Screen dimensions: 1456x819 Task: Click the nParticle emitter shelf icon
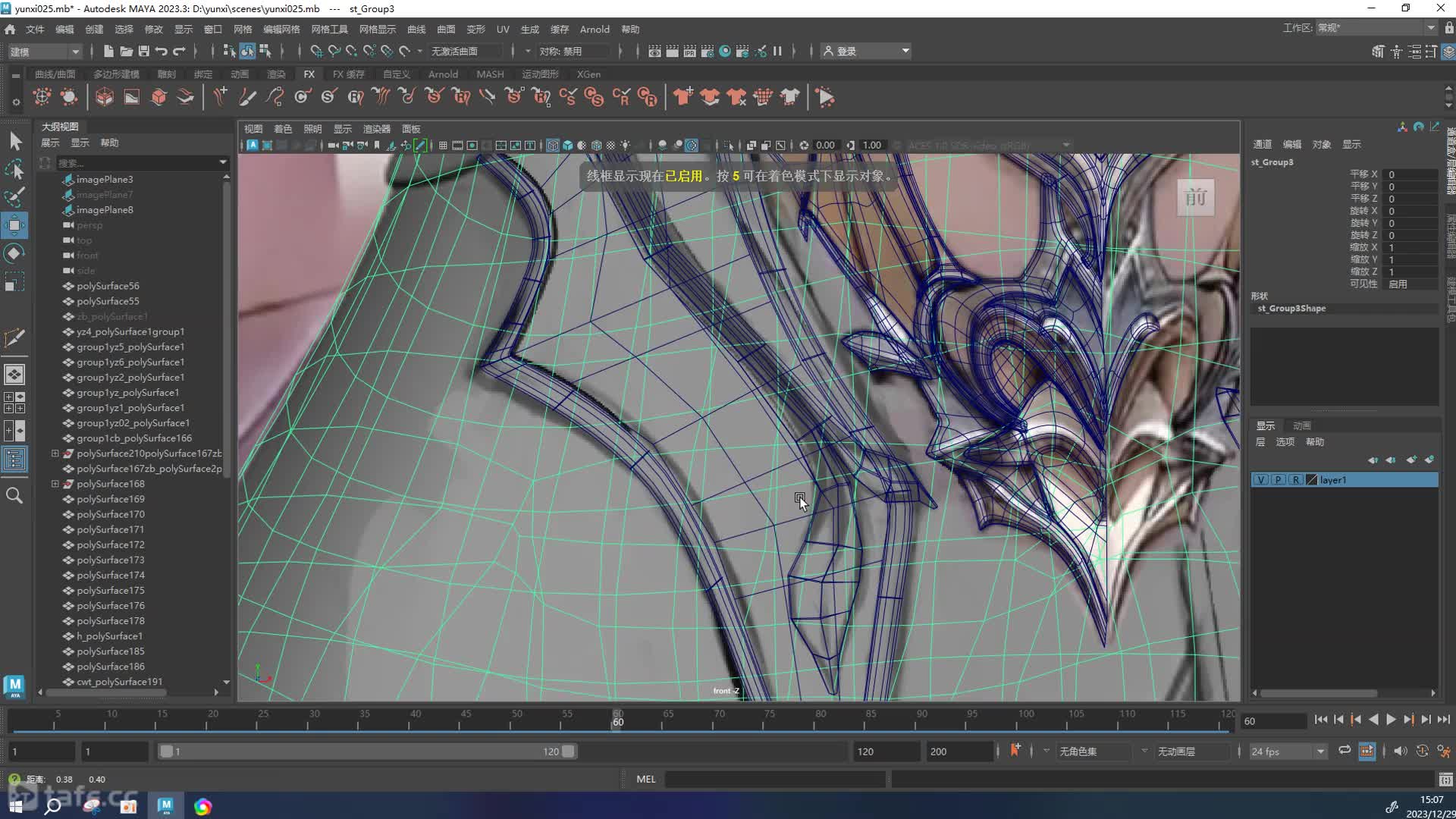pyautogui.click(x=42, y=97)
